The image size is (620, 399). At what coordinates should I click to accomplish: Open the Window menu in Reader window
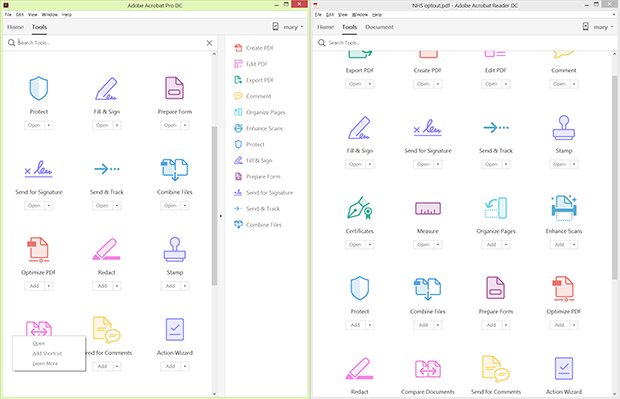[359, 14]
